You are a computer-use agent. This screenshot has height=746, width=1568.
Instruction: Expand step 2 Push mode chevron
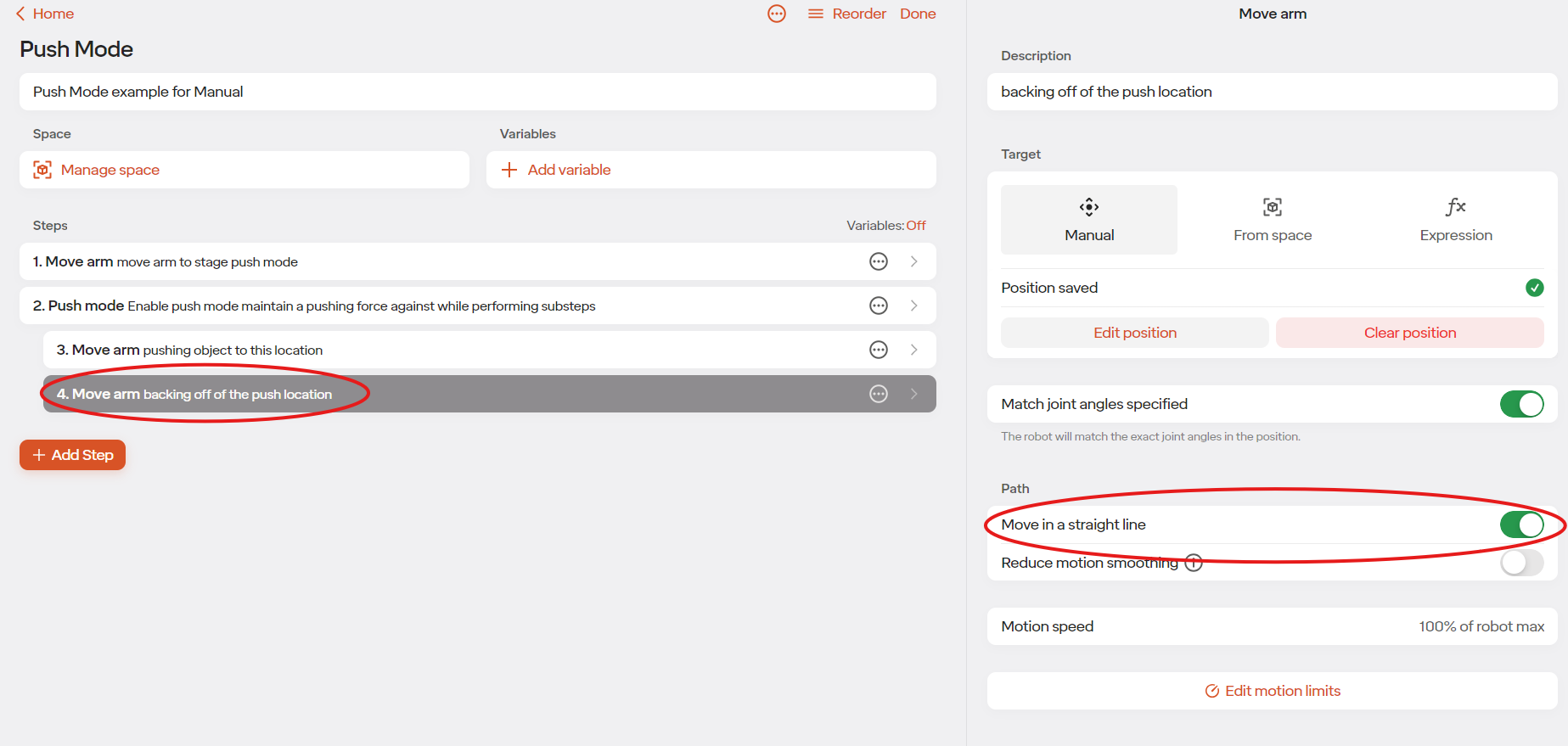coord(914,306)
